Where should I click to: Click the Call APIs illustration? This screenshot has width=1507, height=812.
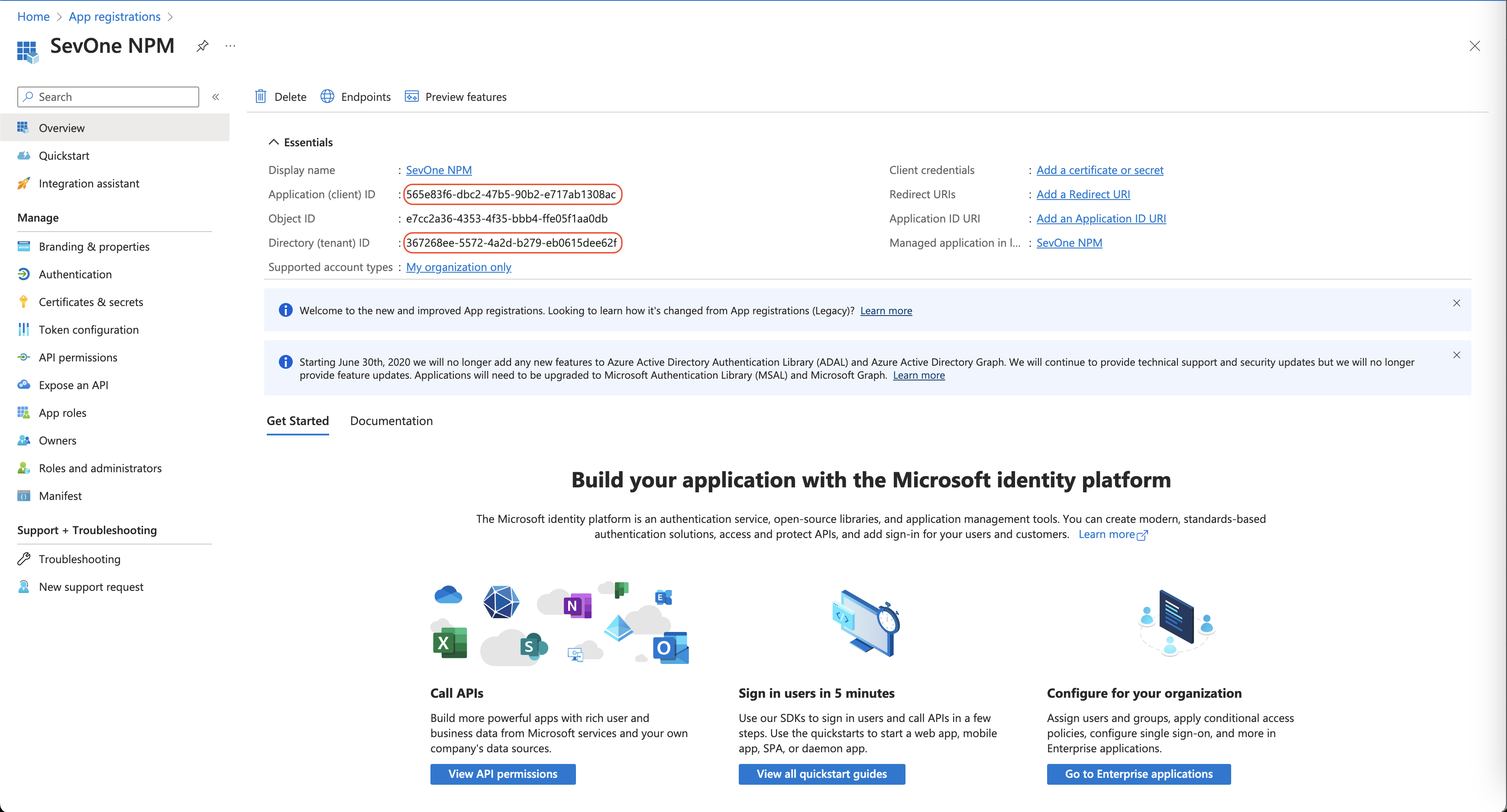560,623
